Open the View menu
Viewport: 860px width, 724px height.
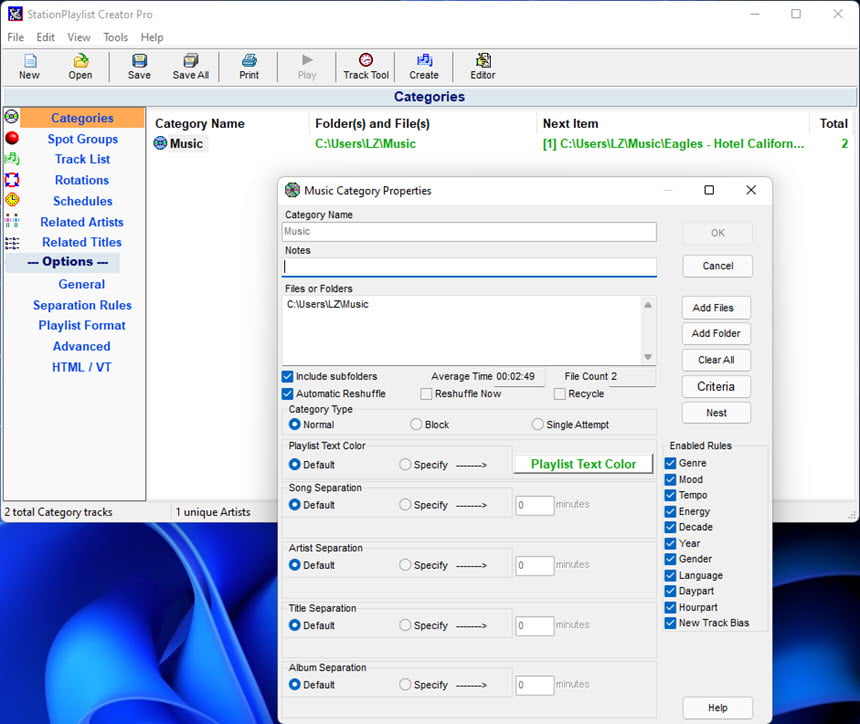(79, 37)
